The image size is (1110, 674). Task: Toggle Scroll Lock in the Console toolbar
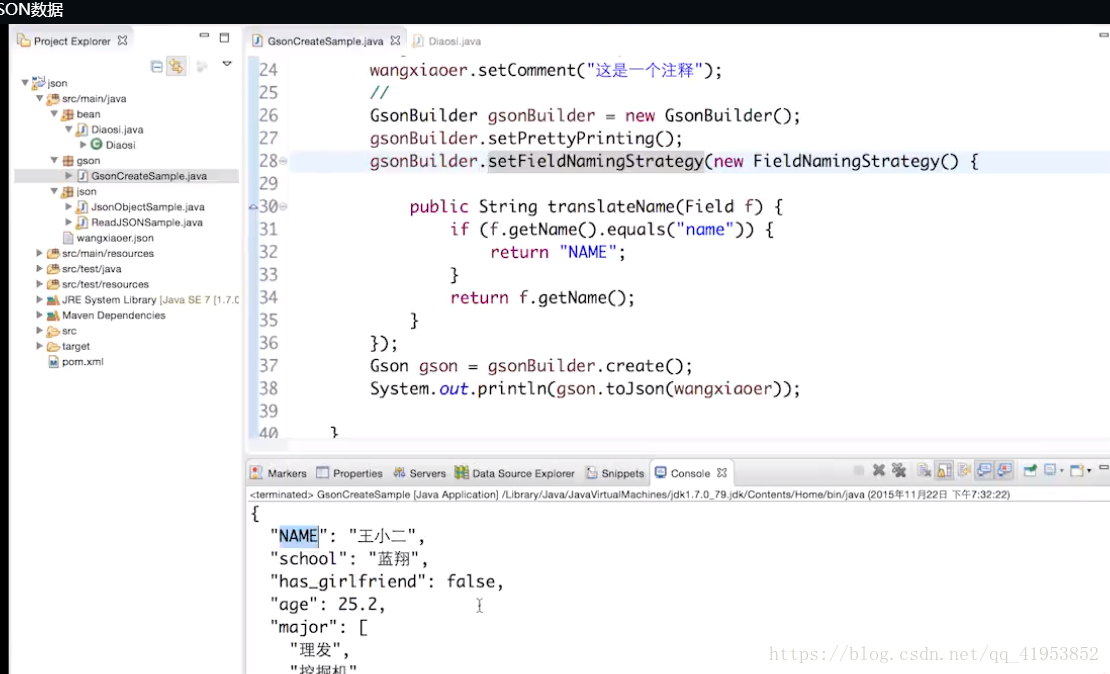pyautogui.click(x=944, y=471)
